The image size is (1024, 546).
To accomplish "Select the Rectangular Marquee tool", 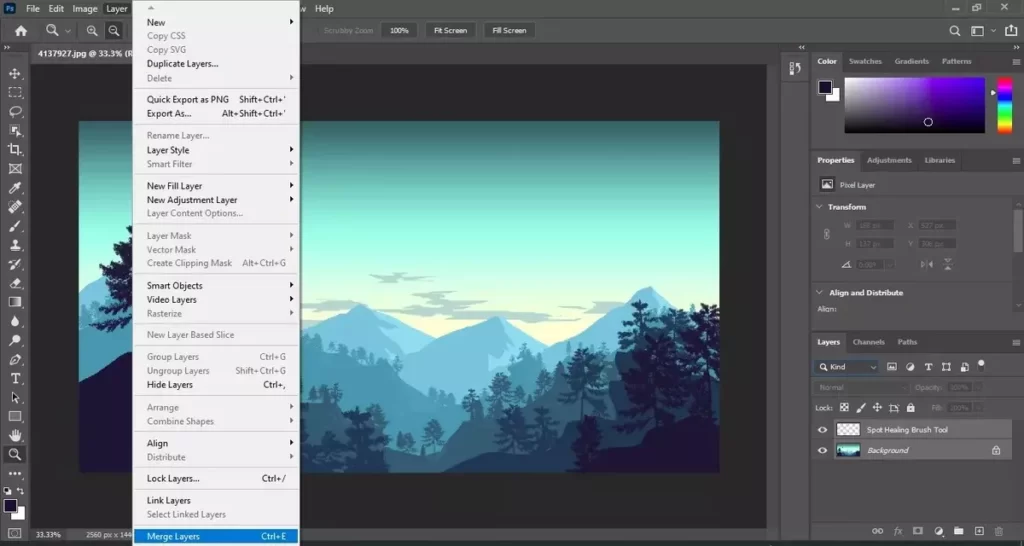I will click(x=15, y=93).
